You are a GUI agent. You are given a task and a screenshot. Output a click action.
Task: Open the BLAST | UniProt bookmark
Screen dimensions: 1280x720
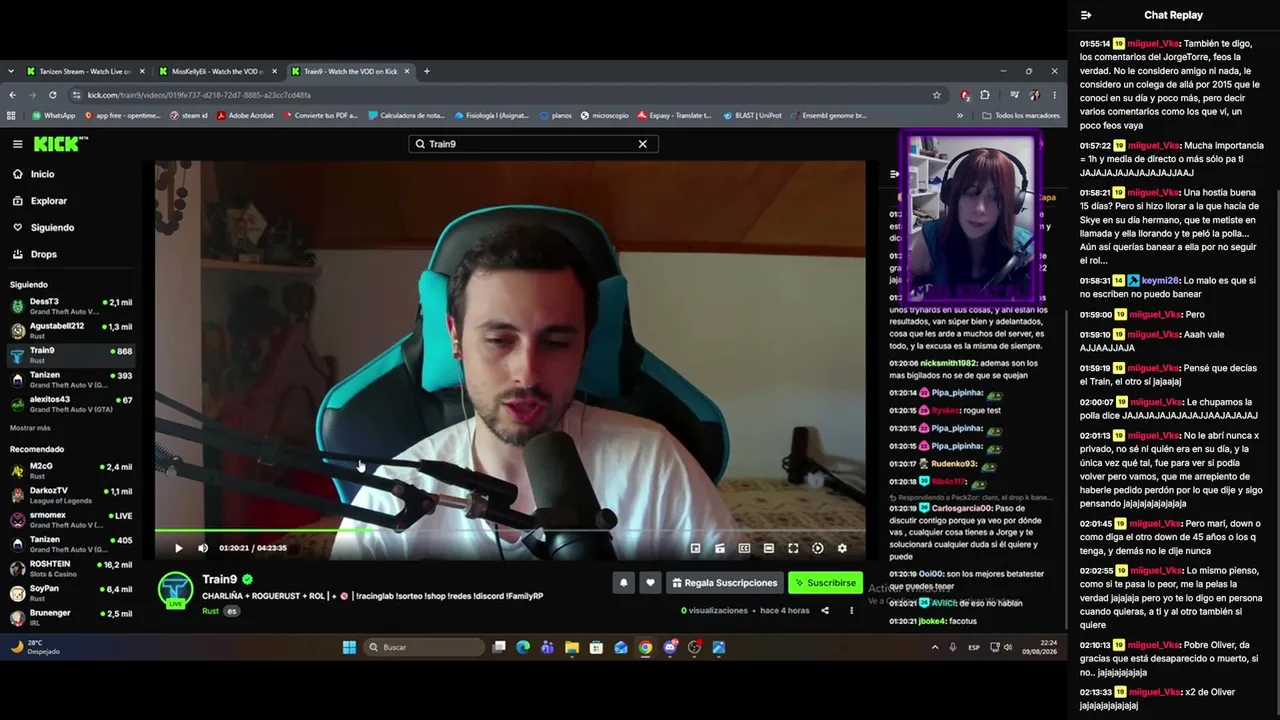752,115
